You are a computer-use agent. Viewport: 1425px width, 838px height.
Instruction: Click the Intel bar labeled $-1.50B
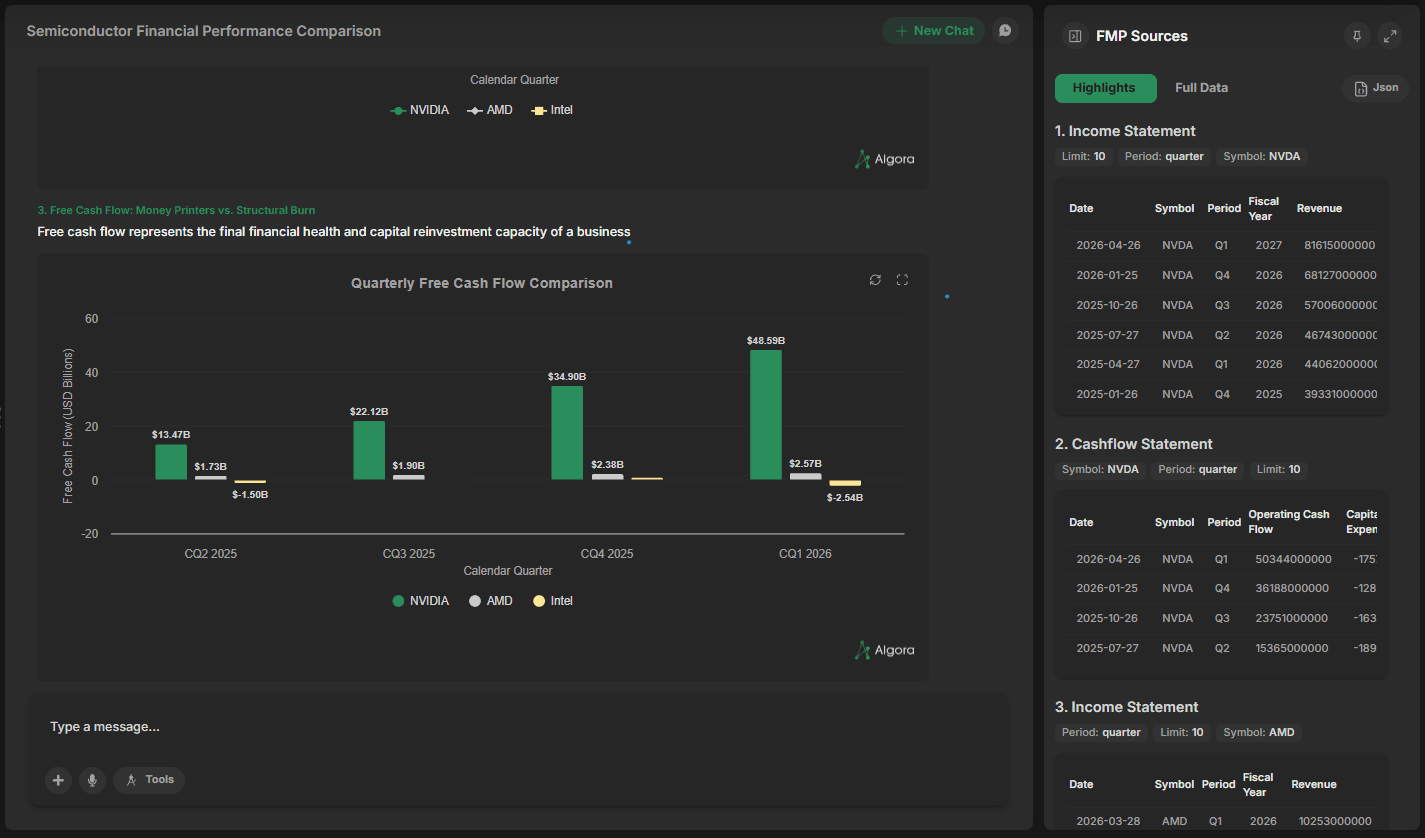pos(250,482)
